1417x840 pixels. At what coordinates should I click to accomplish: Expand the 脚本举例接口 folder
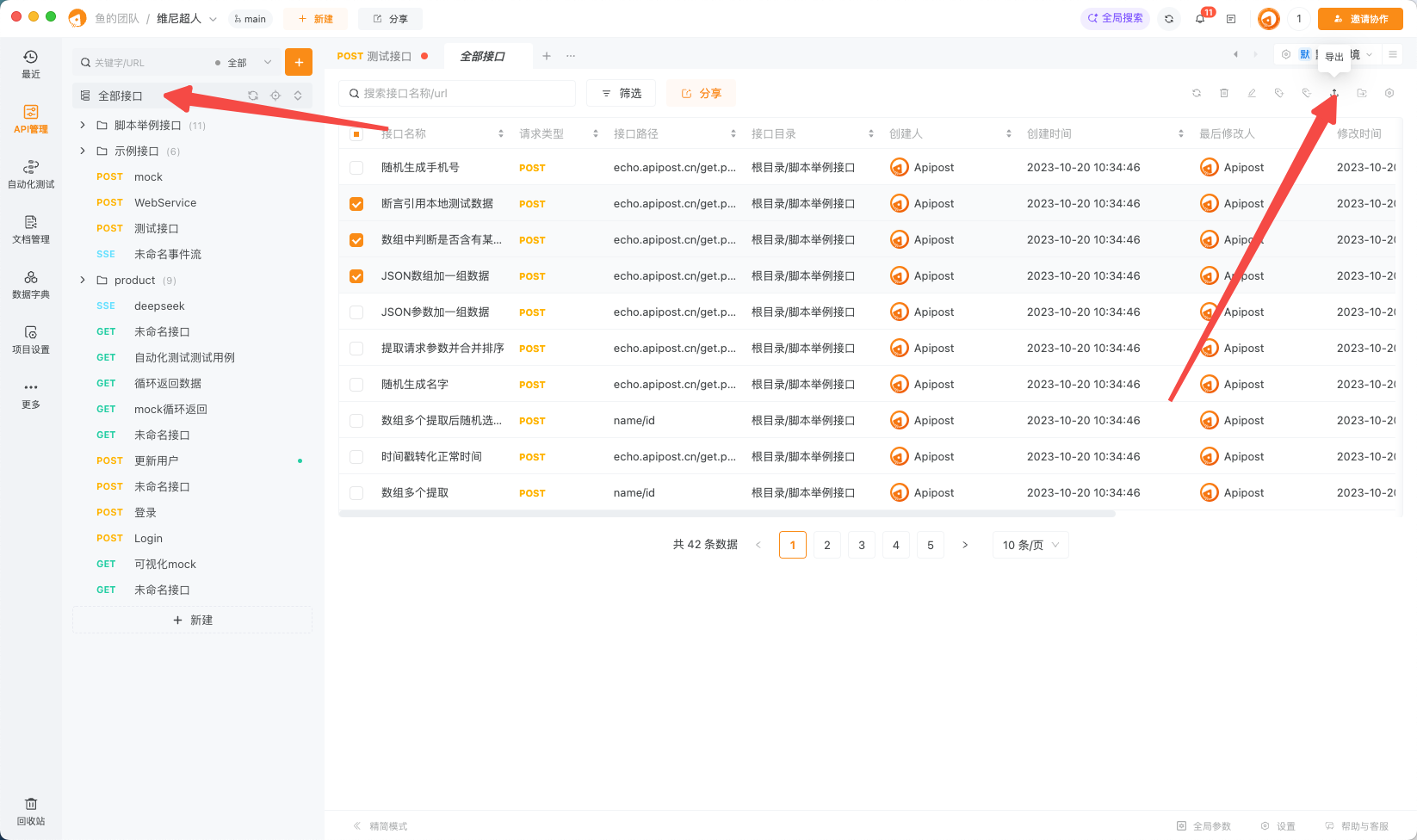click(x=82, y=124)
